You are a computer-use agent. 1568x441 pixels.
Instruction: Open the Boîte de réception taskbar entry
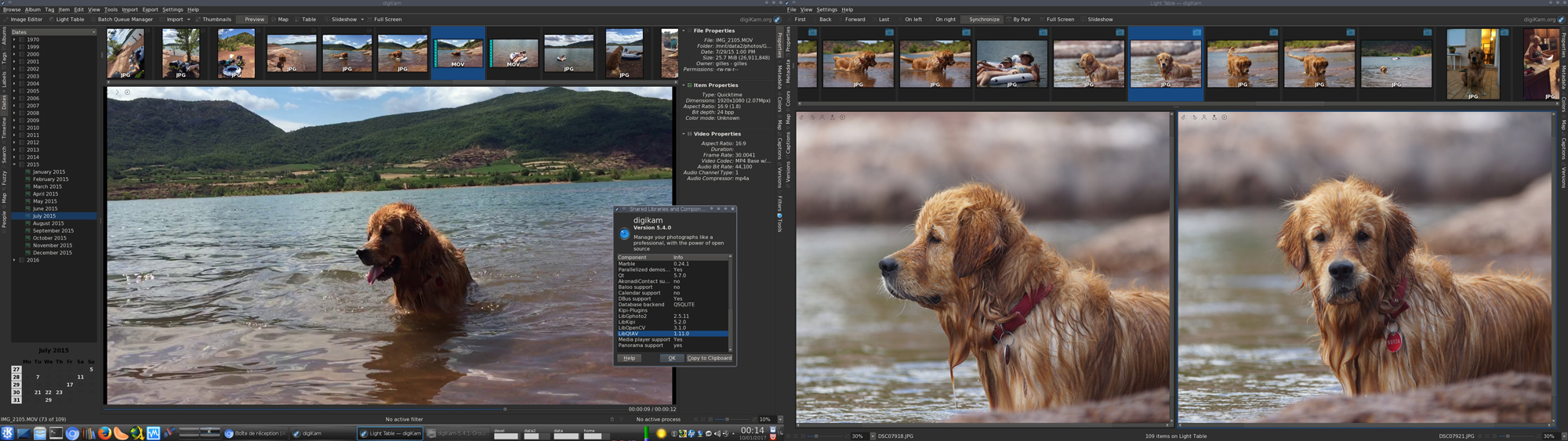point(256,433)
